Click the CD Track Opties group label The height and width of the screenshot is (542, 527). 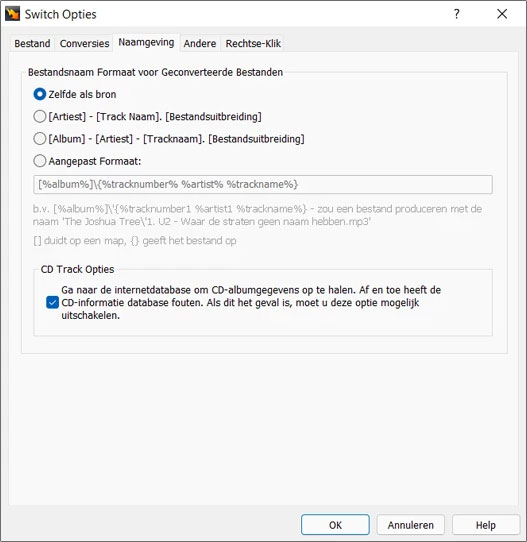coord(77,269)
